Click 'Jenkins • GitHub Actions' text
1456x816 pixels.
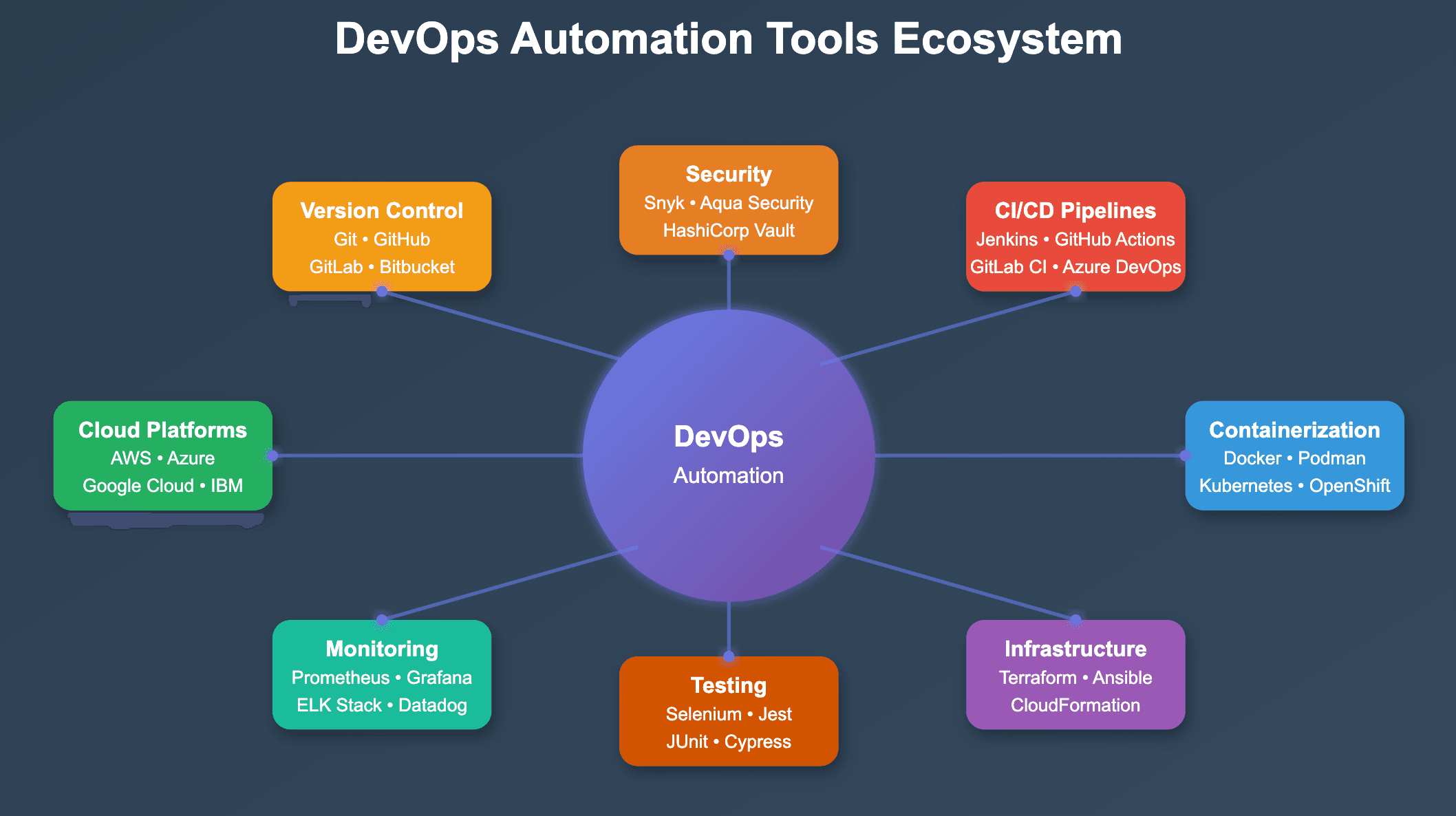click(x=1075, y=239)
